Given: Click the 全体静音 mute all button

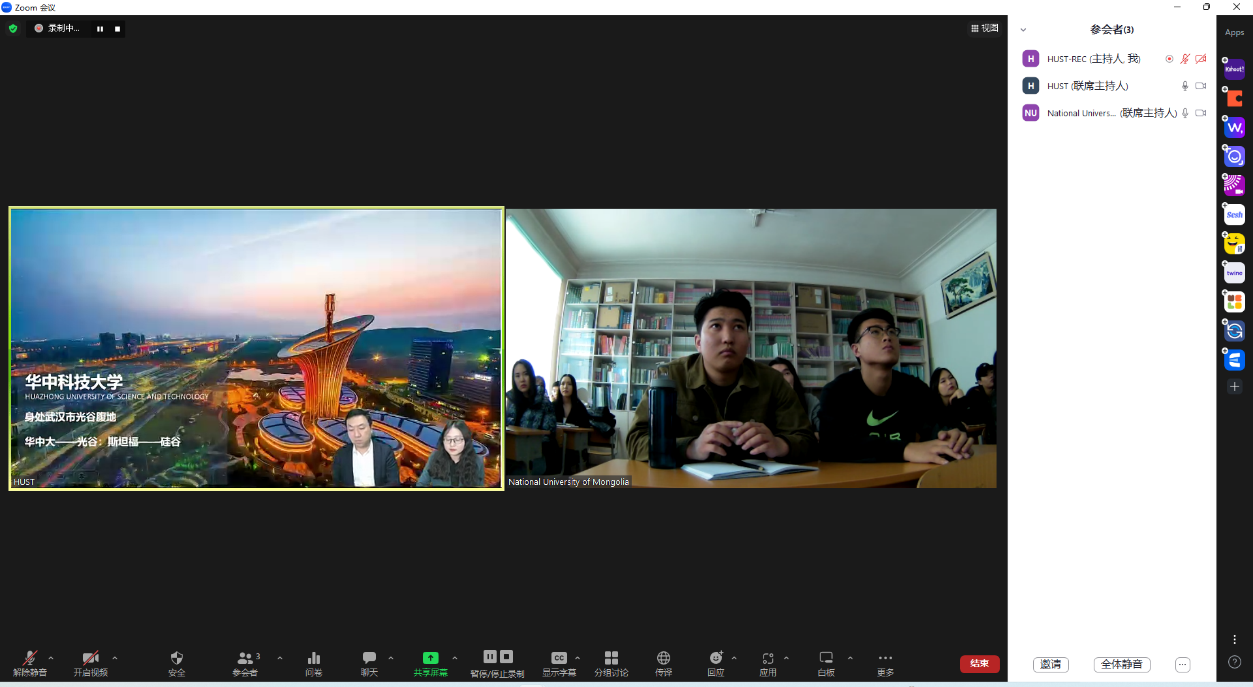Looking at the screenshot, I should pyautogui.click(x=1122, y=664).
